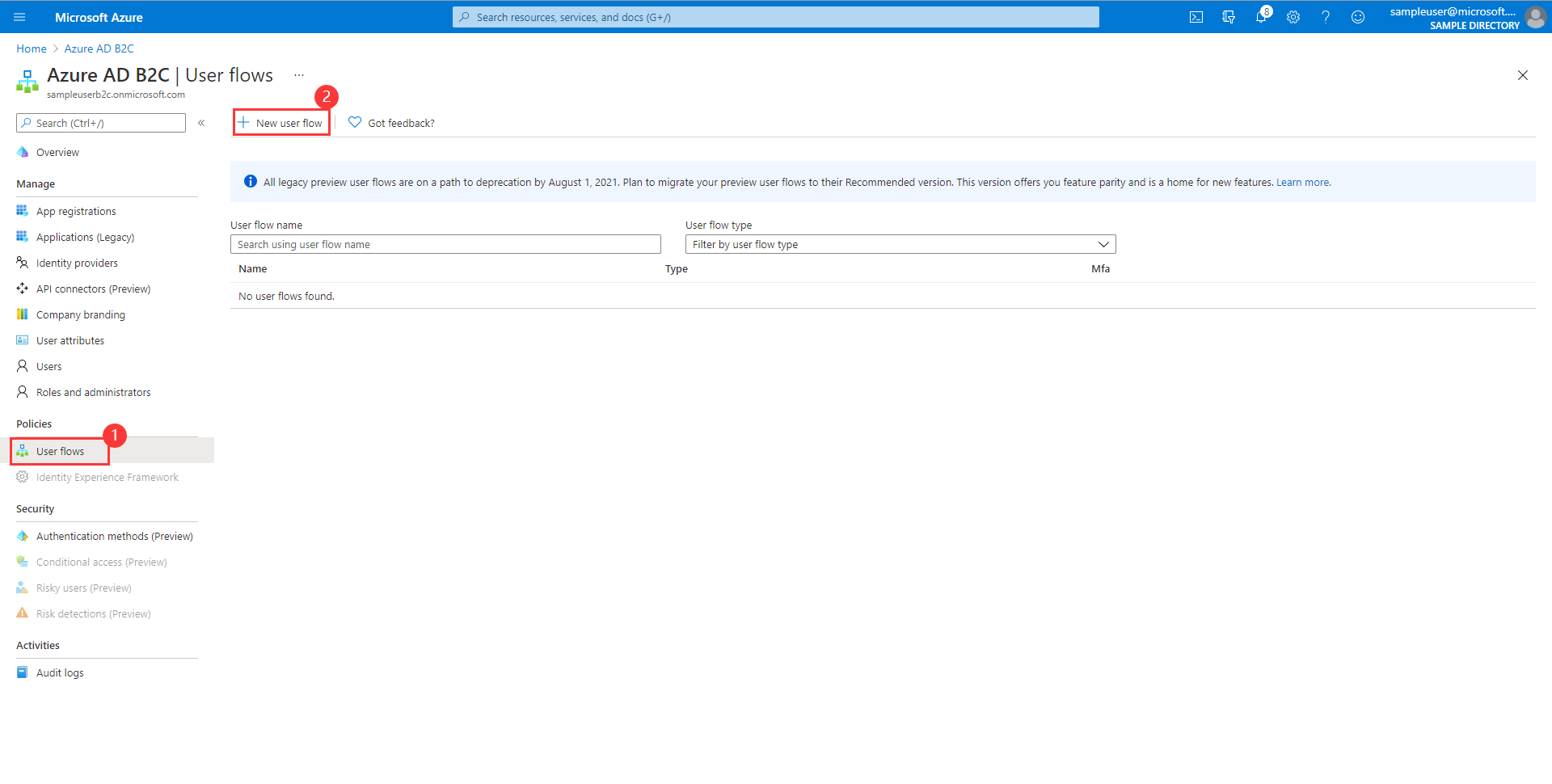This screenshot has height=784, width=1552.
Task: Click the info icon in the deprecation banner
Action: pyautogui.click(x=251, y=182)
